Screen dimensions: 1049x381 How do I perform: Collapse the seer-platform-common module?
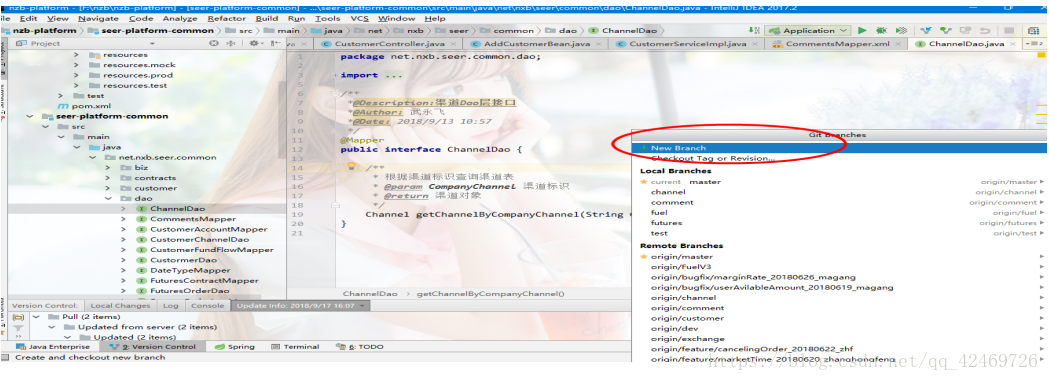tap(29, 116)
